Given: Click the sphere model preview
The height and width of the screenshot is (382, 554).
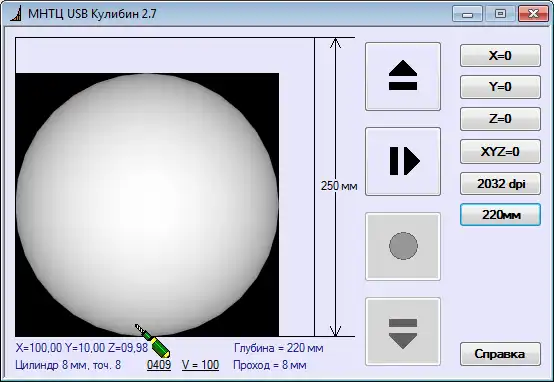Looking at the screenshot, I should 147,205.
